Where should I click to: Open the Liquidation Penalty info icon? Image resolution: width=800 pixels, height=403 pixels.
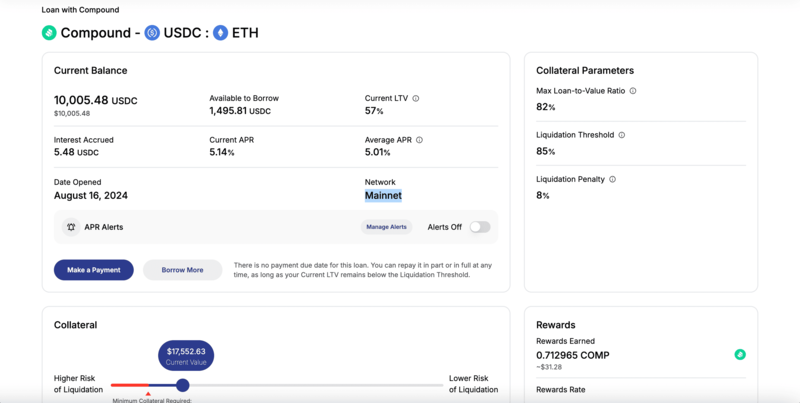(x=612, y=180)
